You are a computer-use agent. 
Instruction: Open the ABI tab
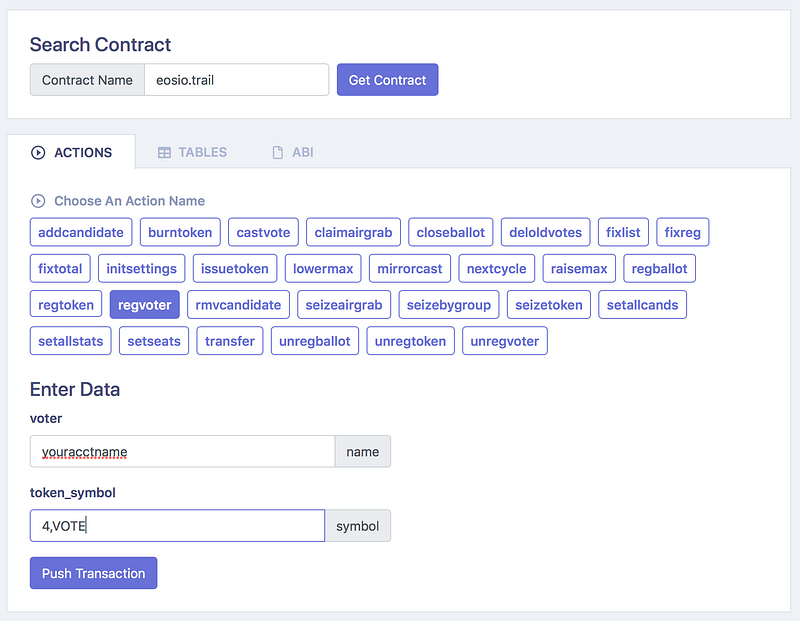click(x=293, y=153)
